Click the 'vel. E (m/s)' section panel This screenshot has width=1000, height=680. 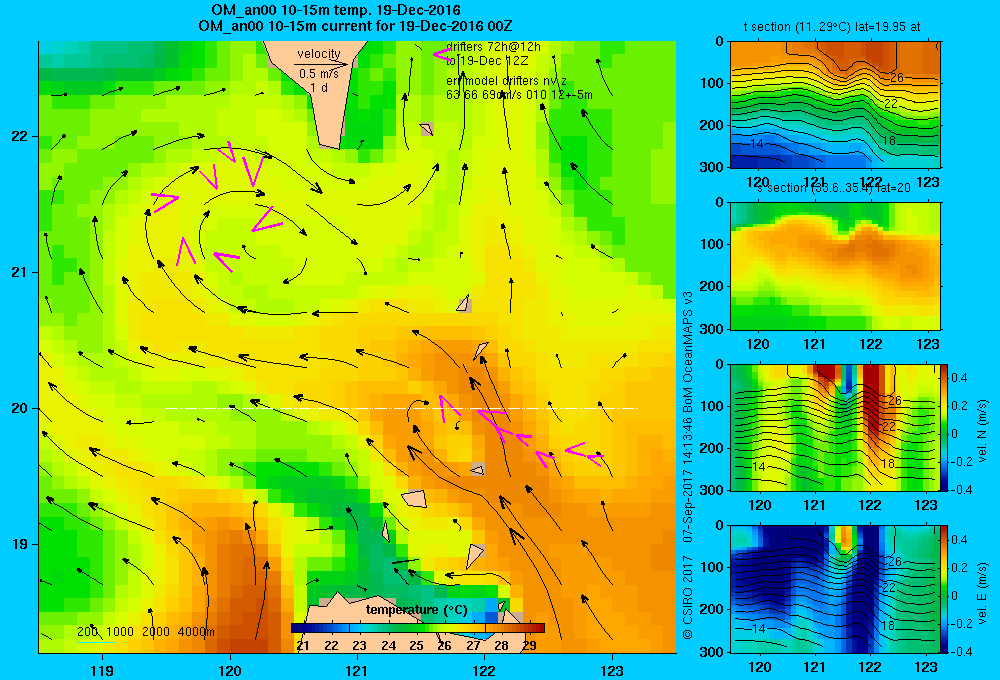pos(835,589)
